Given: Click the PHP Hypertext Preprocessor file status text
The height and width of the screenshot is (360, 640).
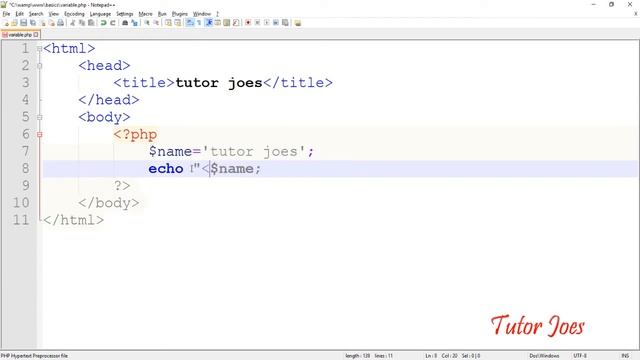Looking at the screenshot, I should [34, 356].
